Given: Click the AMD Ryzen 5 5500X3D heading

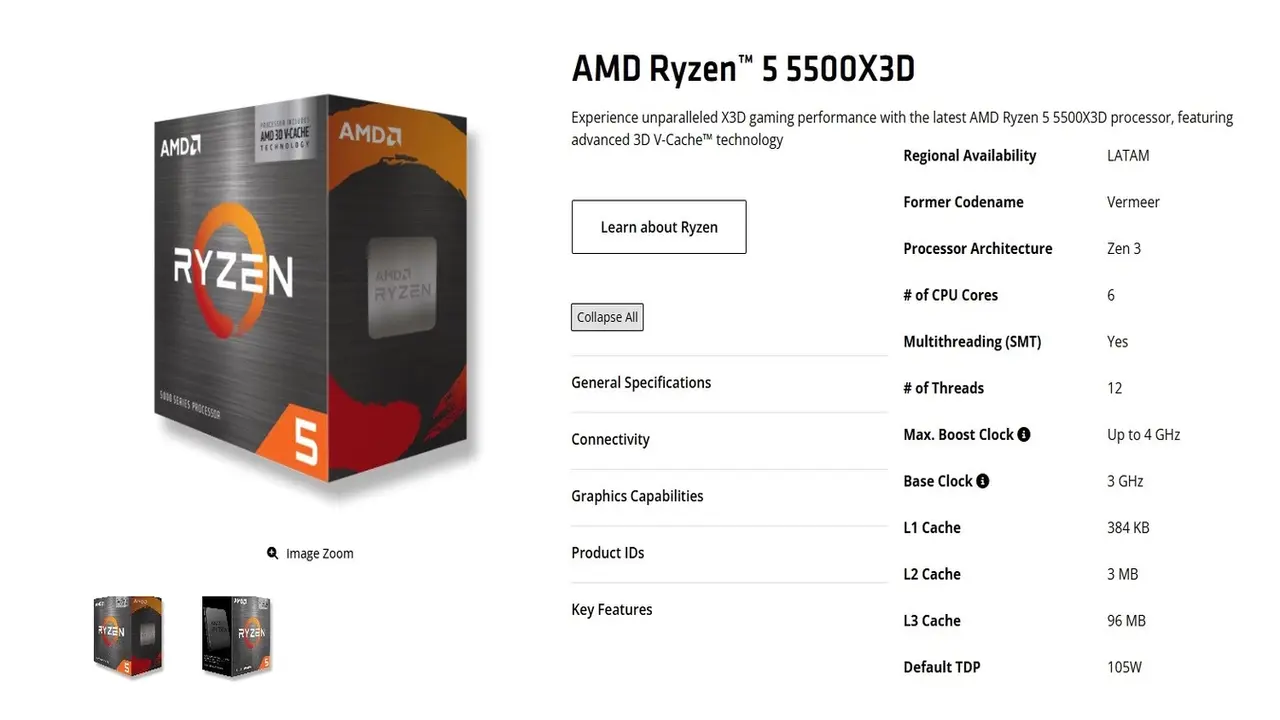Looking at the screenshot, I should [742, 70].
